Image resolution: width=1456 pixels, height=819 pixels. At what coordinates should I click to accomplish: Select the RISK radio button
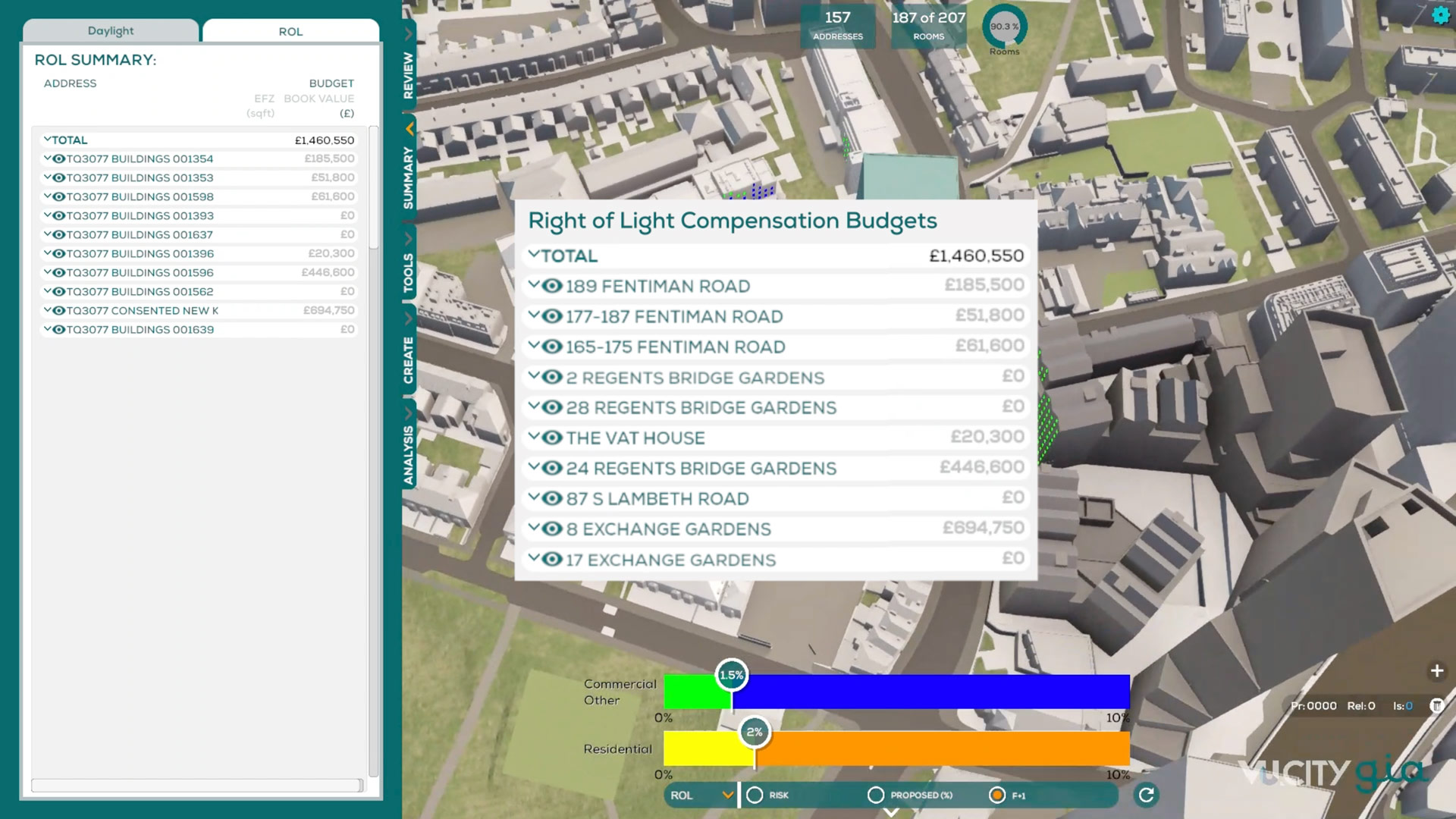pyautogui.click(x=755, y=795)
